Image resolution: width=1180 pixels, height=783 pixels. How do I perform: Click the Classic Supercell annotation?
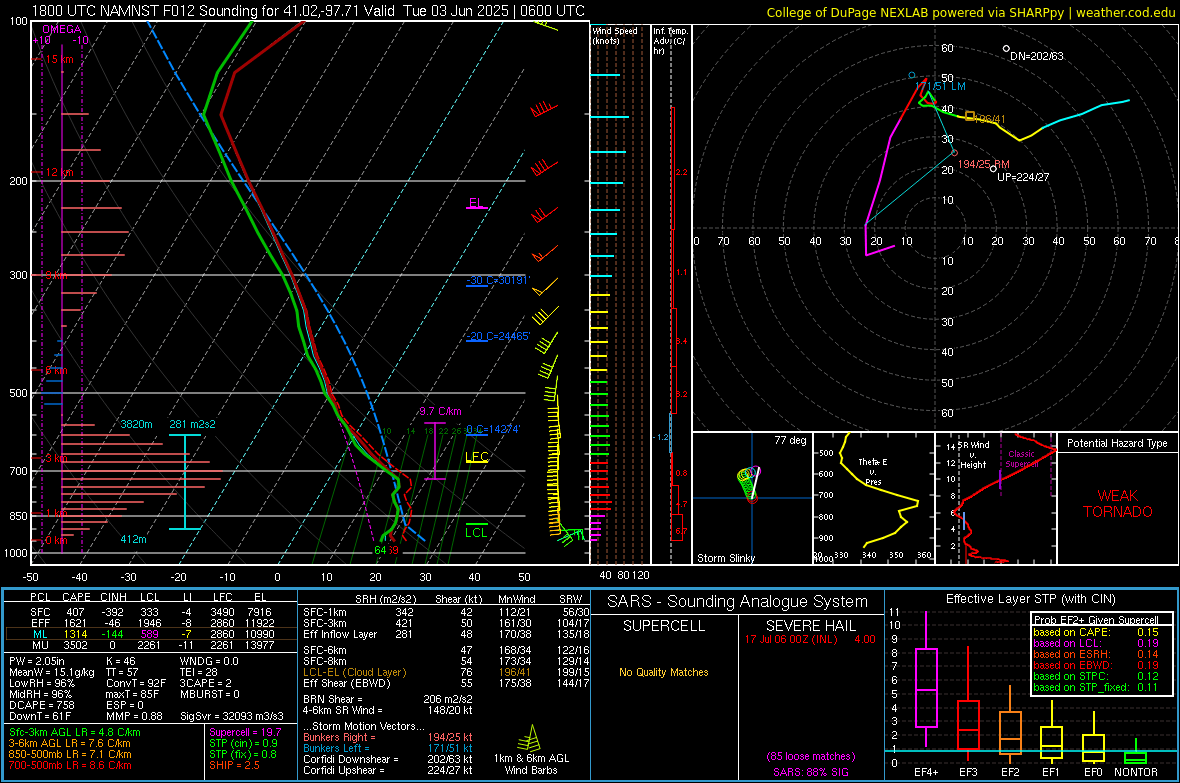(x=1022, y=459)
